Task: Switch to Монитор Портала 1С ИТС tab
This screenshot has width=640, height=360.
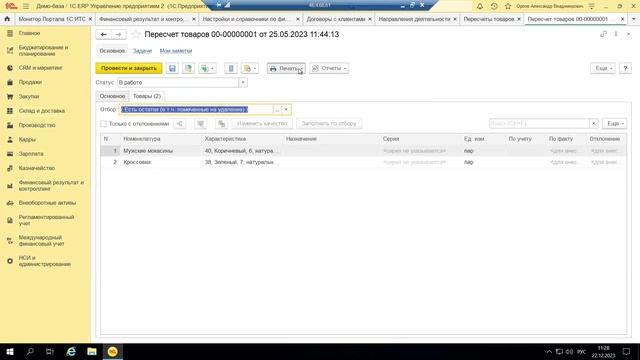Action: [x=52, y=19]
